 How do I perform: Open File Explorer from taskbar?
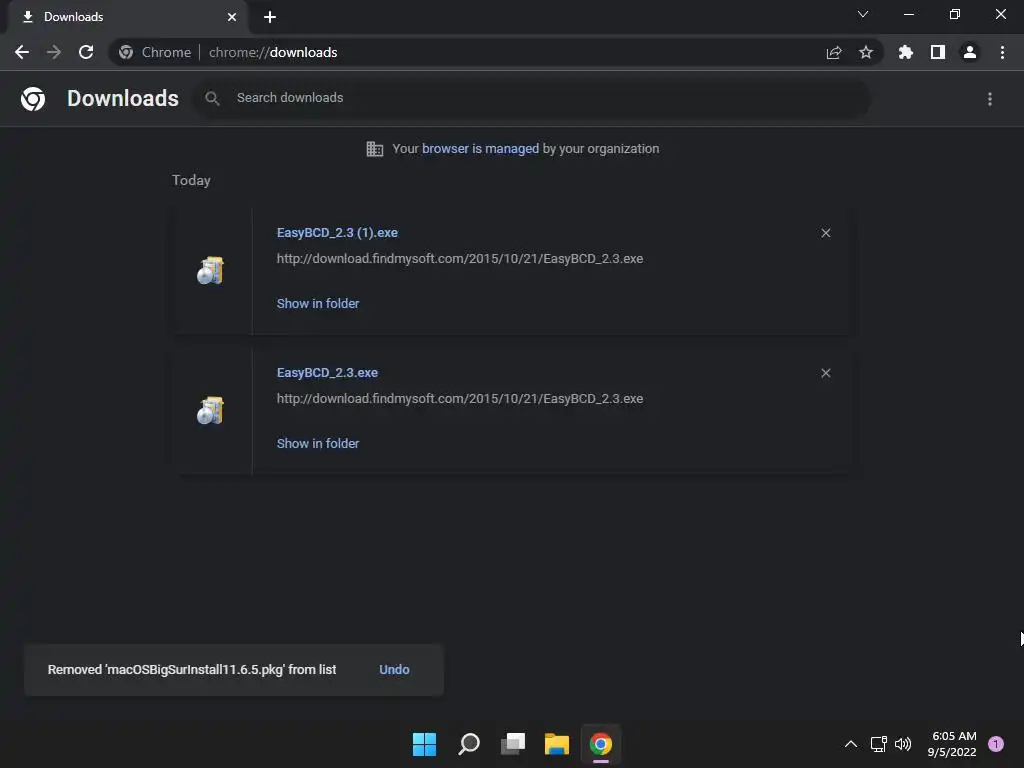click(557, 744)
